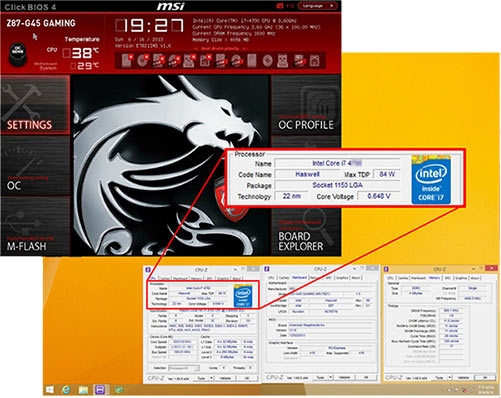Select the first boot priority device icon
This screenshot has width=501, height=398.
point(127,60)
